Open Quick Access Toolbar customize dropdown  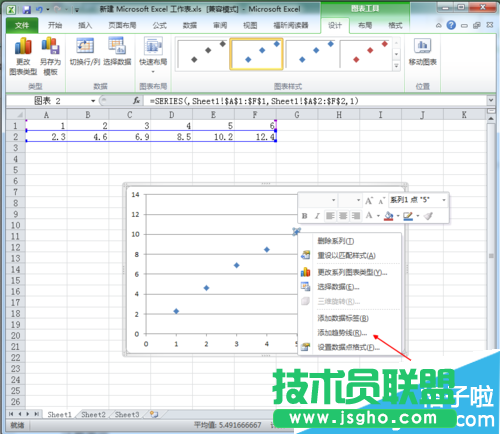tap(77, 10)
